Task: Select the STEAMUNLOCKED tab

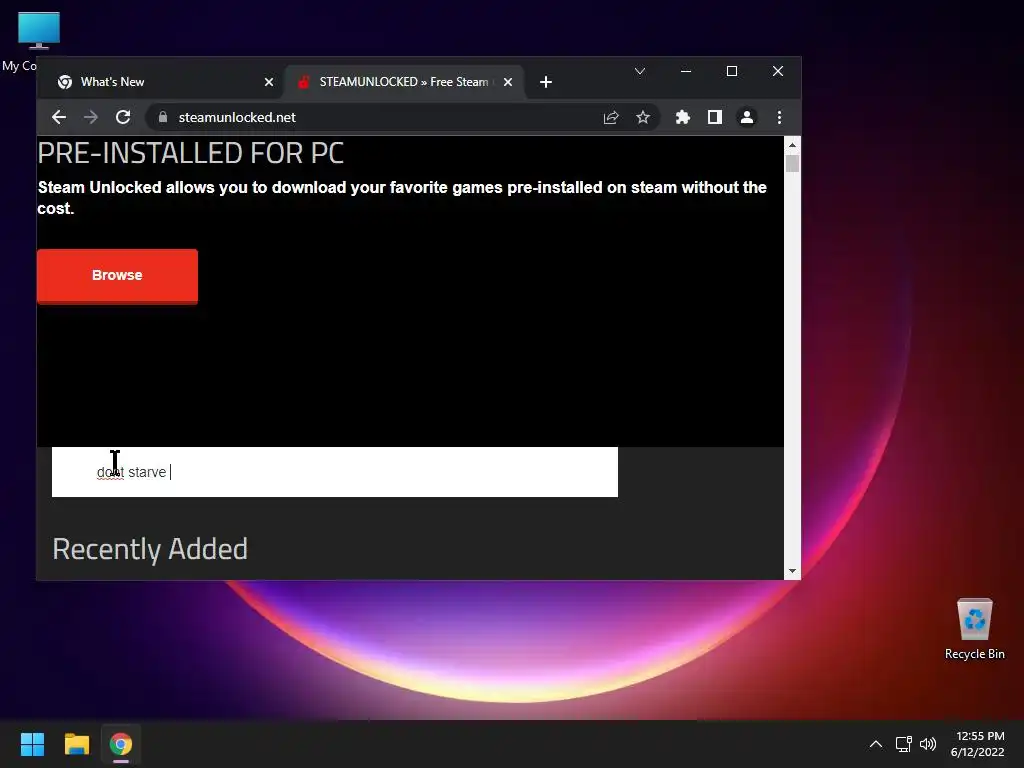Action: pos(405,82)
